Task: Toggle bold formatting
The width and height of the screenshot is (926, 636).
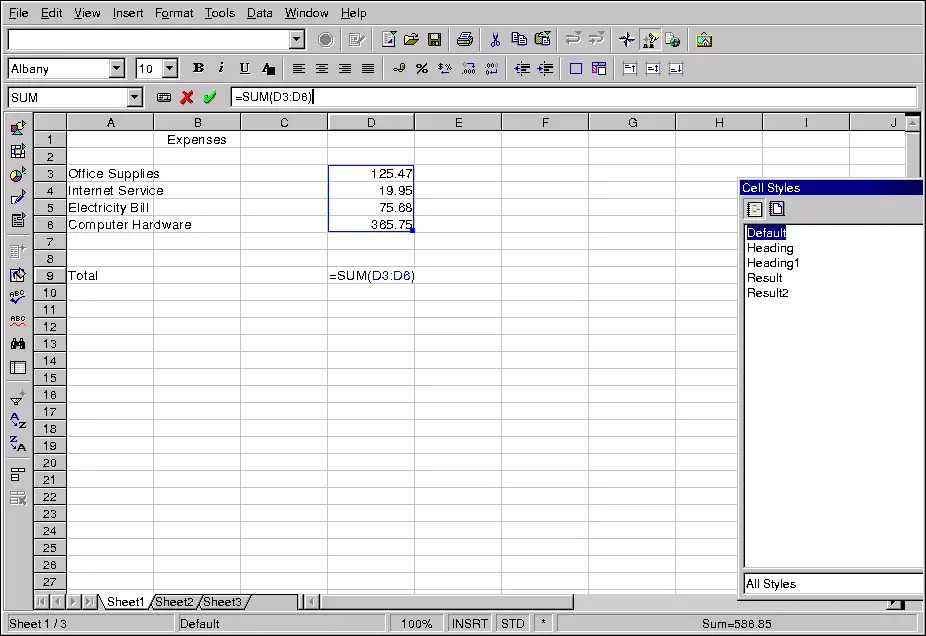Action: (x=198, y=68)
